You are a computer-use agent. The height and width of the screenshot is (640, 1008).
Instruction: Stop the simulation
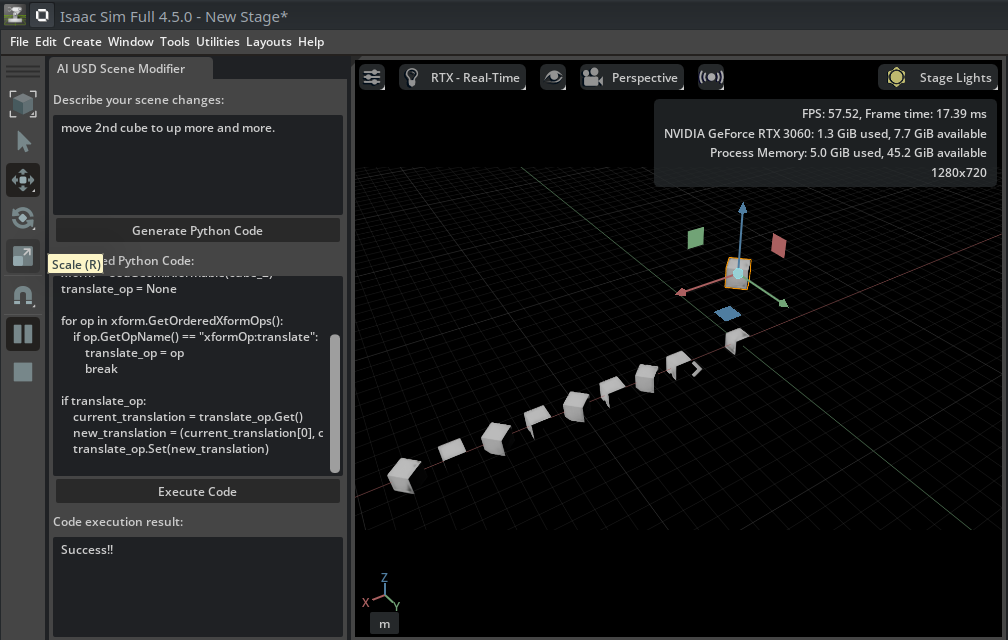[22, 371]
